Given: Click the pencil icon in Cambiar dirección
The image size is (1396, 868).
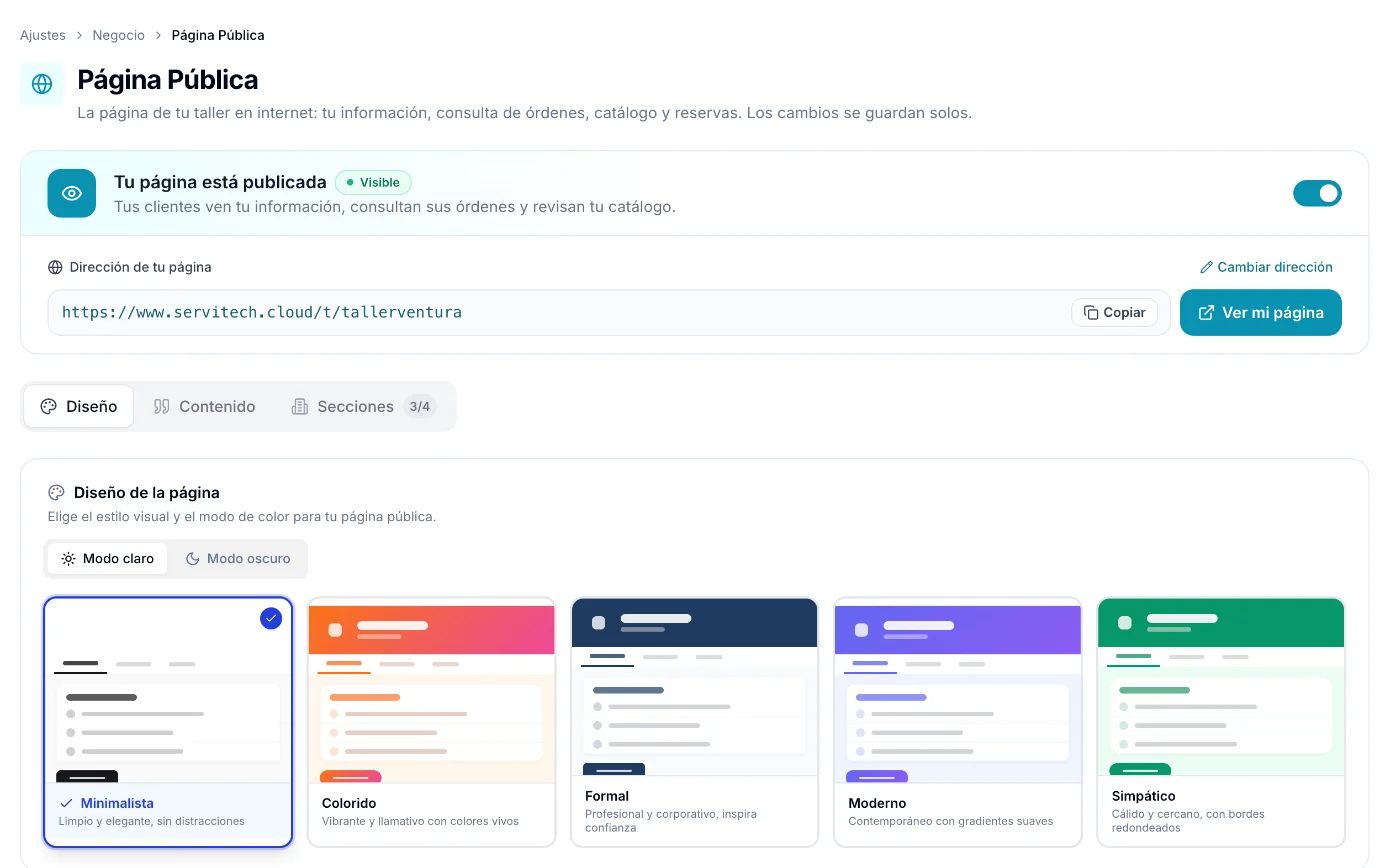Looking at the screenshot, I should 1206,267.
